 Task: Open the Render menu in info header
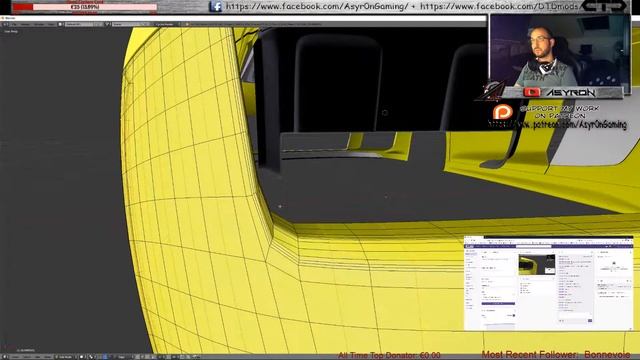click(x=25, y=24)
